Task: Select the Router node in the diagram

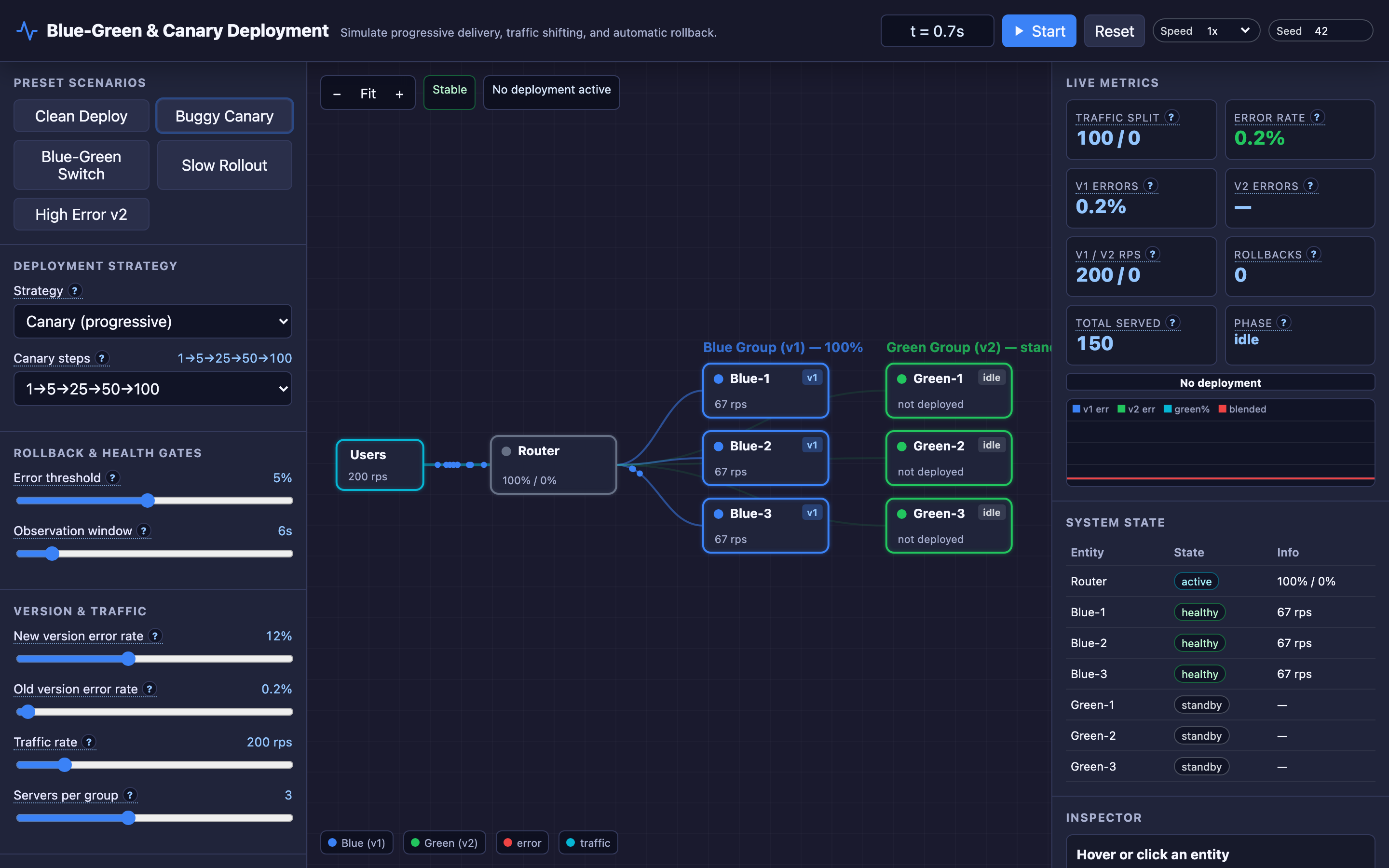Action: pyautogui.click(x=553, y=464)
